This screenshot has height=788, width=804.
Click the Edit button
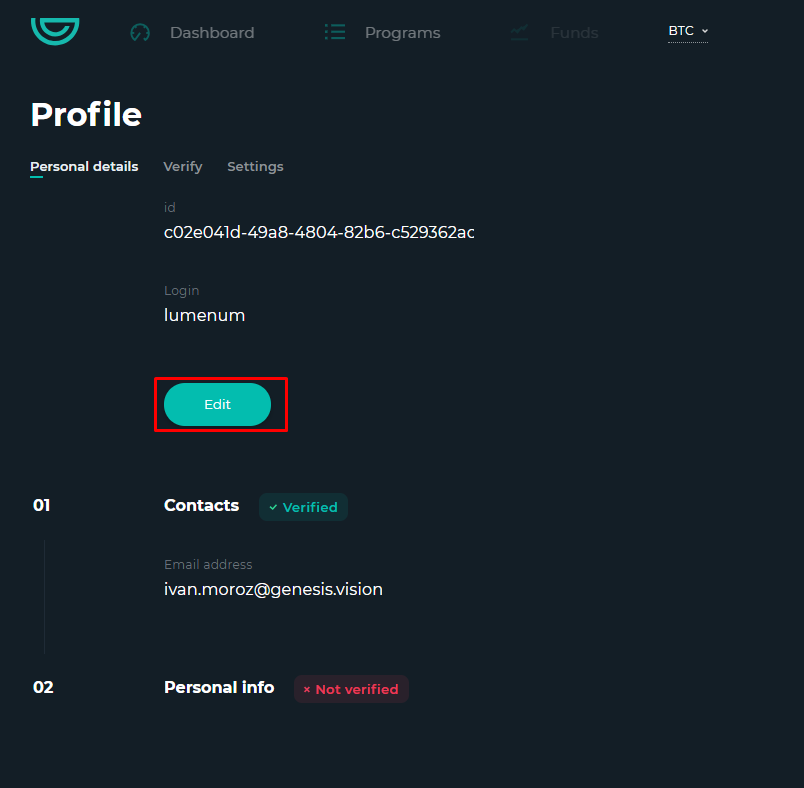click(x=217, y=405)
